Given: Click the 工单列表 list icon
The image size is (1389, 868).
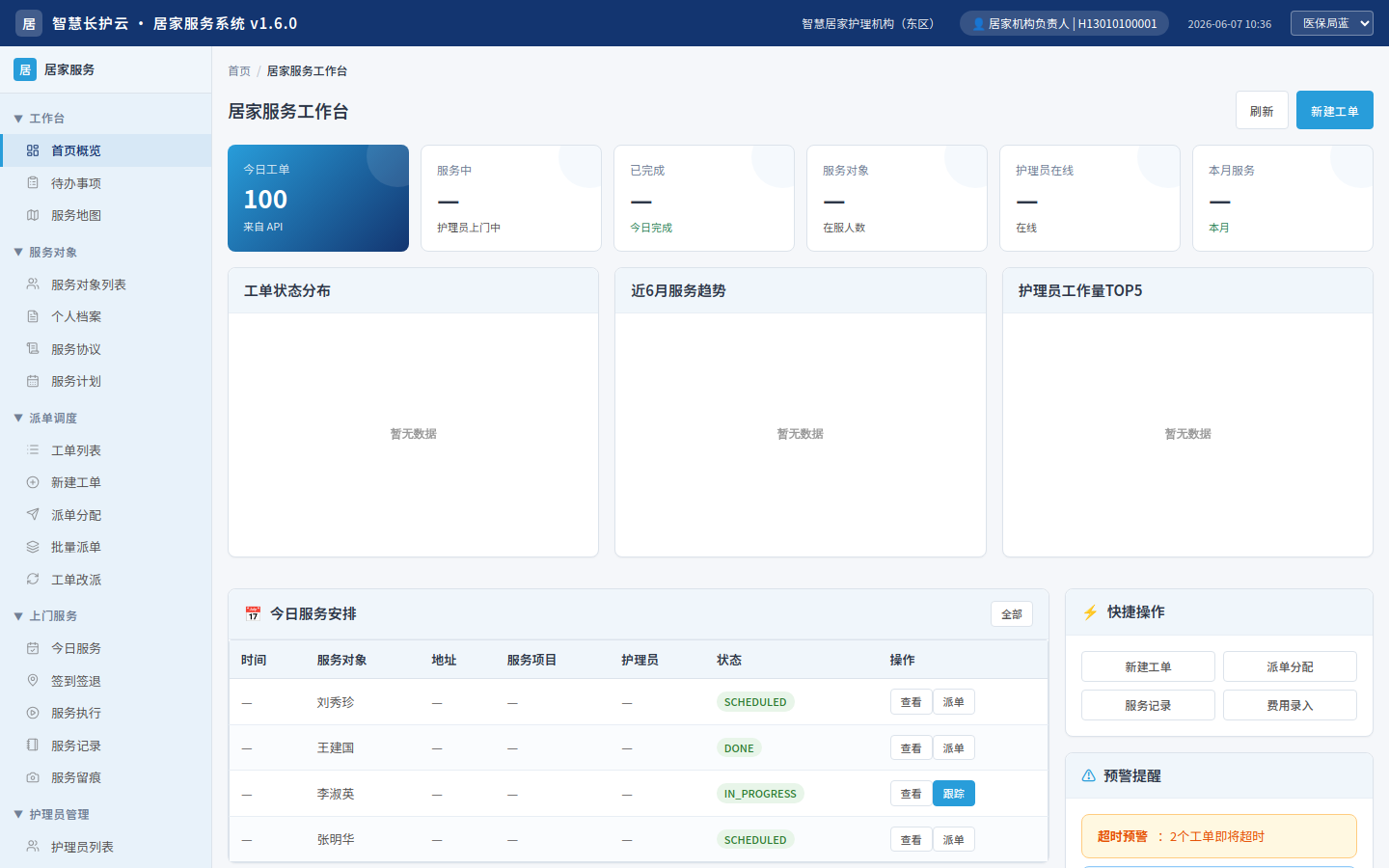Looking at the screenshot, I should [x=33, y=450].
